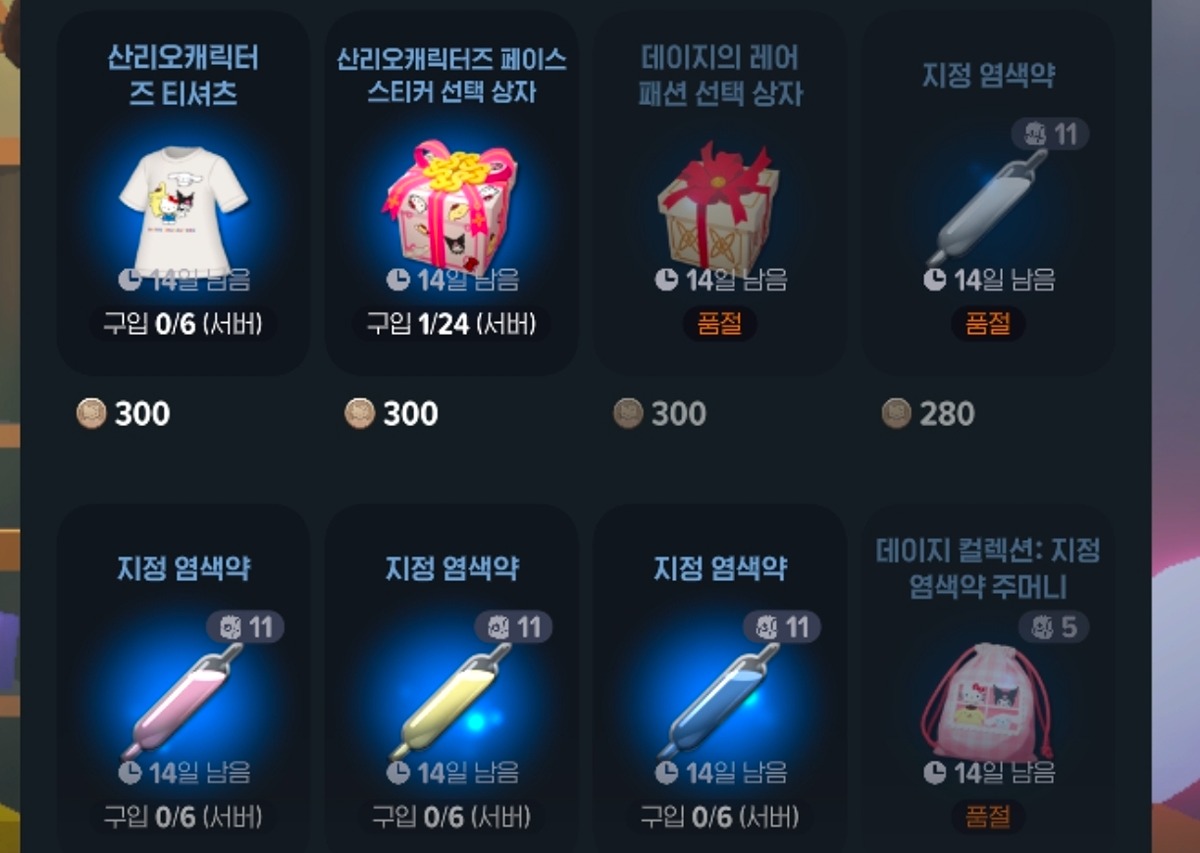This screenshot has height=853, width=1200.
Task: Click the 5 badge on dye pouch
Action: (1054, 628)
